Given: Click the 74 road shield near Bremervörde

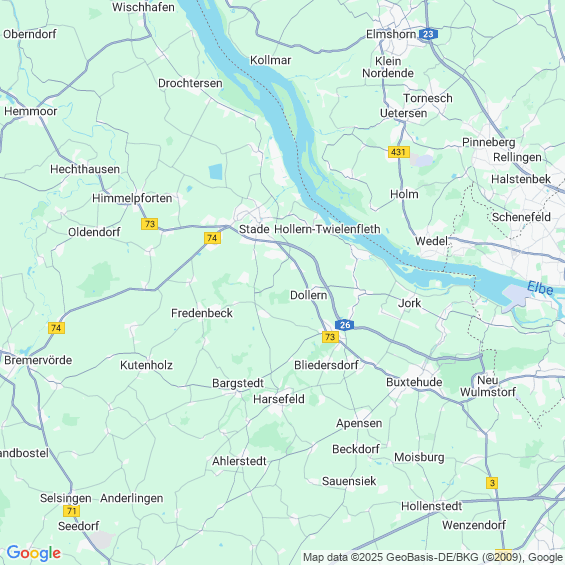Looking at the screenshot, I should tap(56, 328).
